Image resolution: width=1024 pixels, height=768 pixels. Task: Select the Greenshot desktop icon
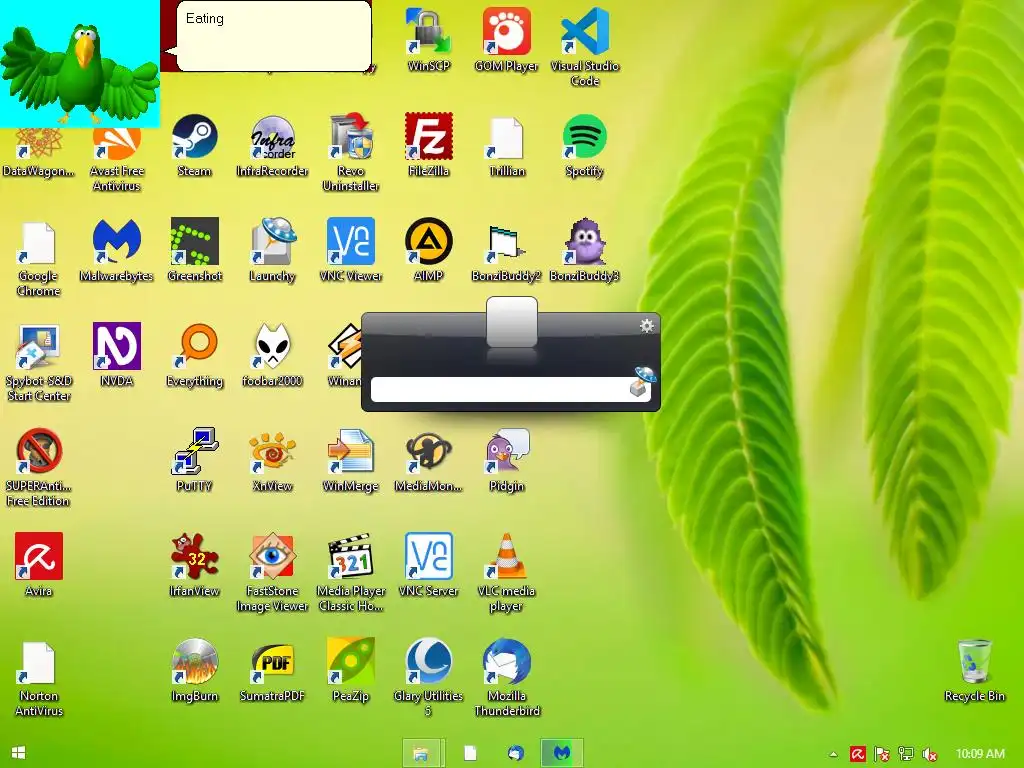click(195, 250)
